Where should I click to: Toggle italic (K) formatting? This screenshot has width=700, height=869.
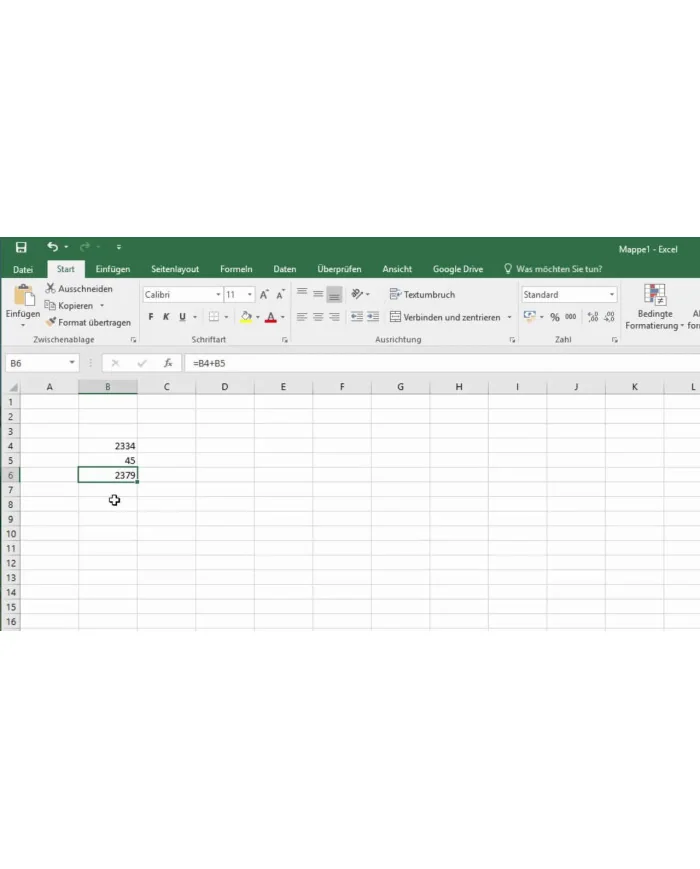point(166,317)
